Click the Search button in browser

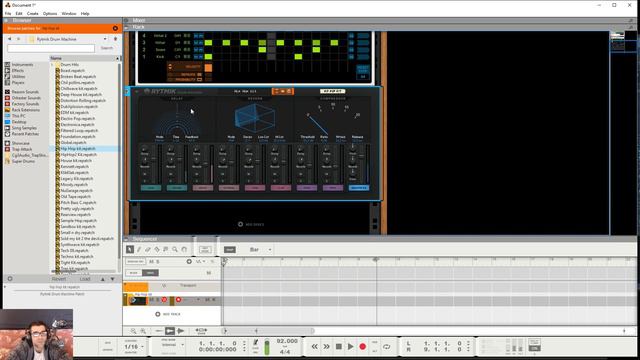click(x=107, y=48)
